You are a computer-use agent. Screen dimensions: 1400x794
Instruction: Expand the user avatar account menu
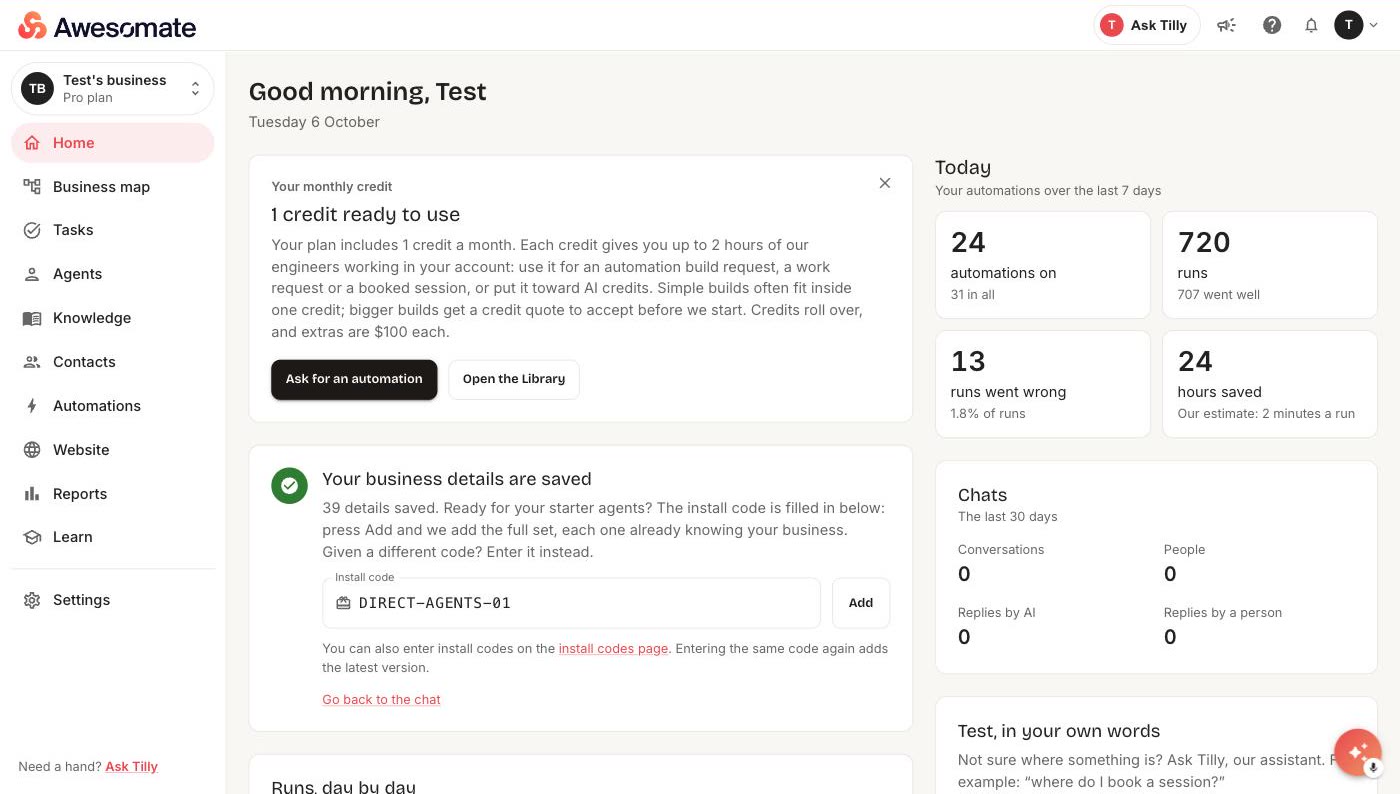click(x=1356, y=26)
